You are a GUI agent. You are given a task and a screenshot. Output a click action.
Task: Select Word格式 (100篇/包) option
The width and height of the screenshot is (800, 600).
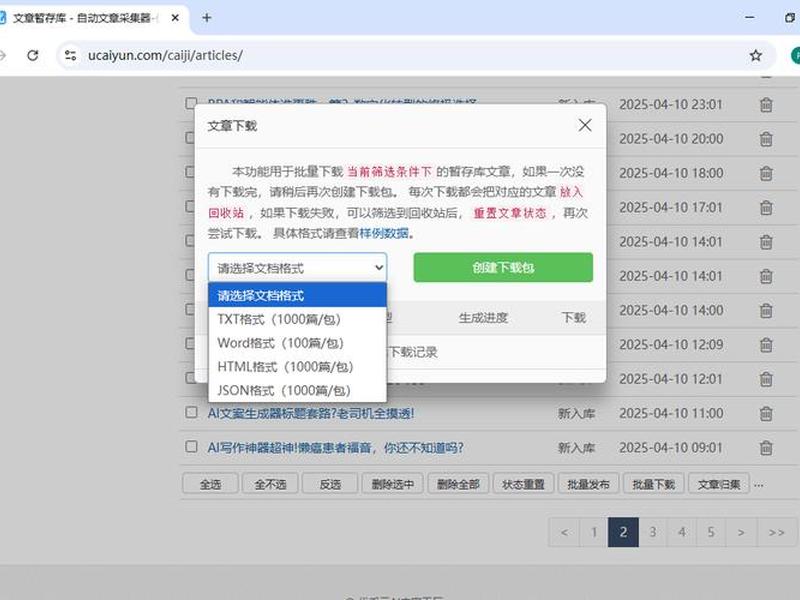click(297, 343)
